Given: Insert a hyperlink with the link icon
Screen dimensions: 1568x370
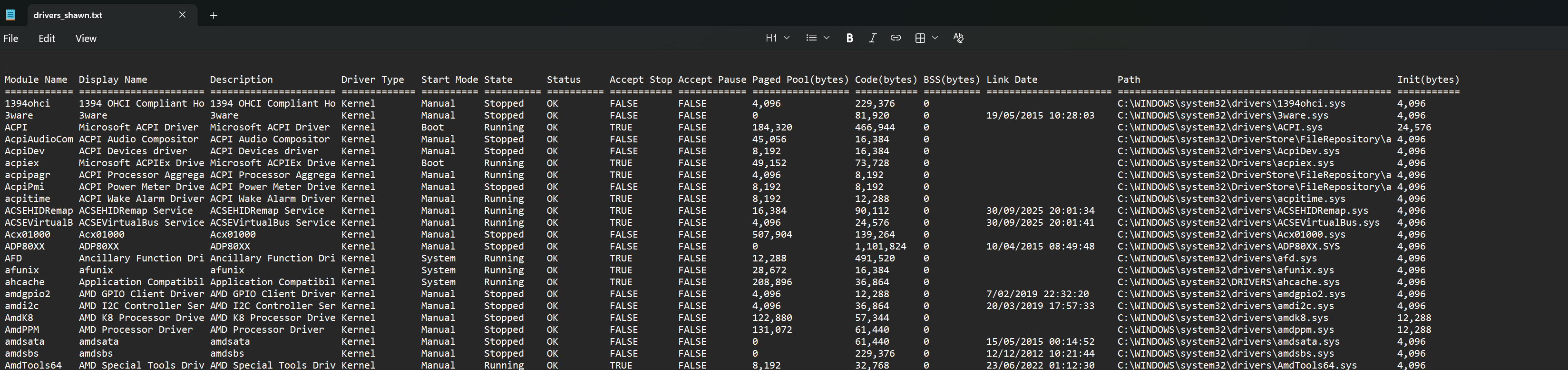Looking at the screenshot, I should tap(896, 38).
